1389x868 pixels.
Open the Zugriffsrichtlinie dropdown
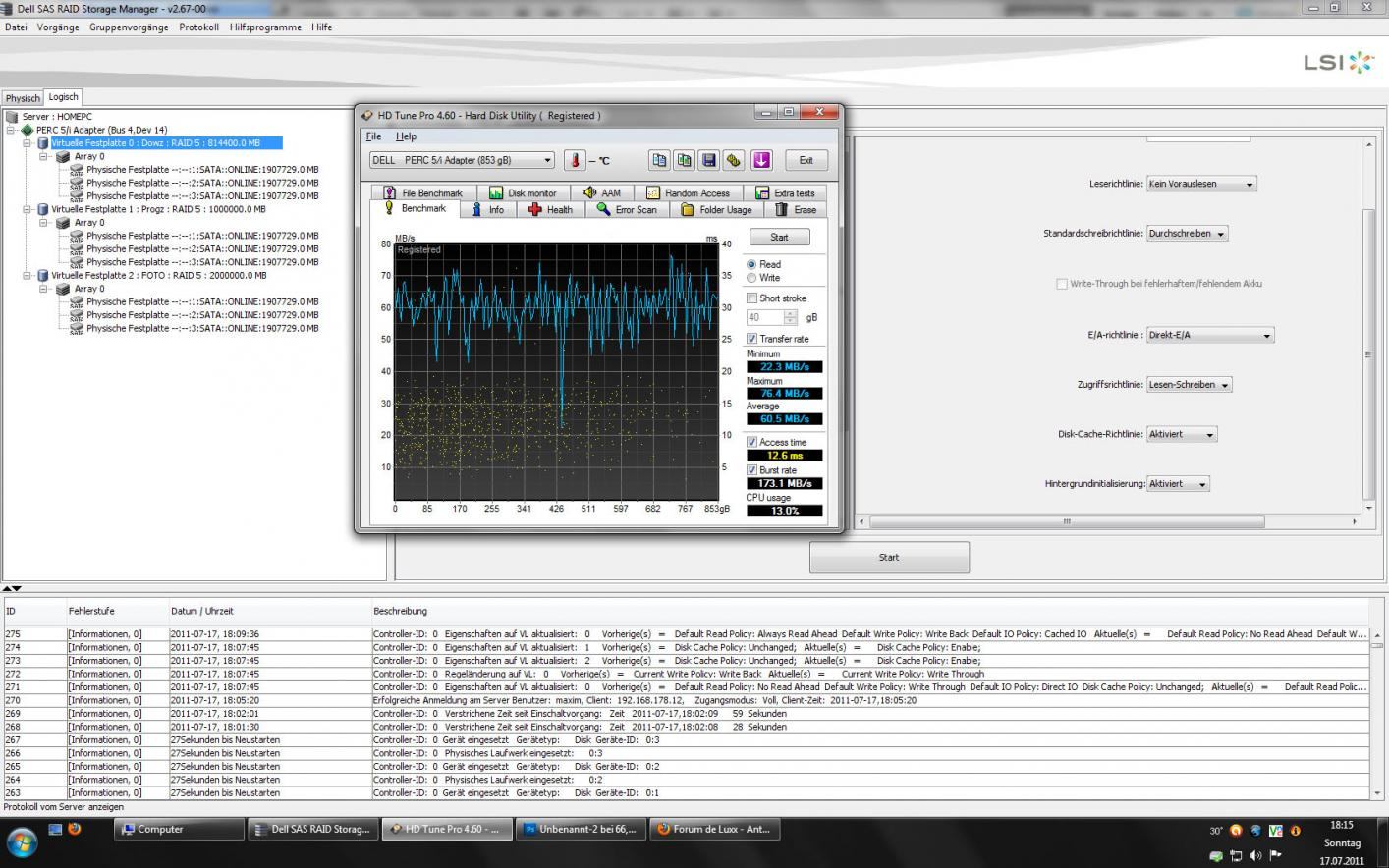(x=1189, y=385)
